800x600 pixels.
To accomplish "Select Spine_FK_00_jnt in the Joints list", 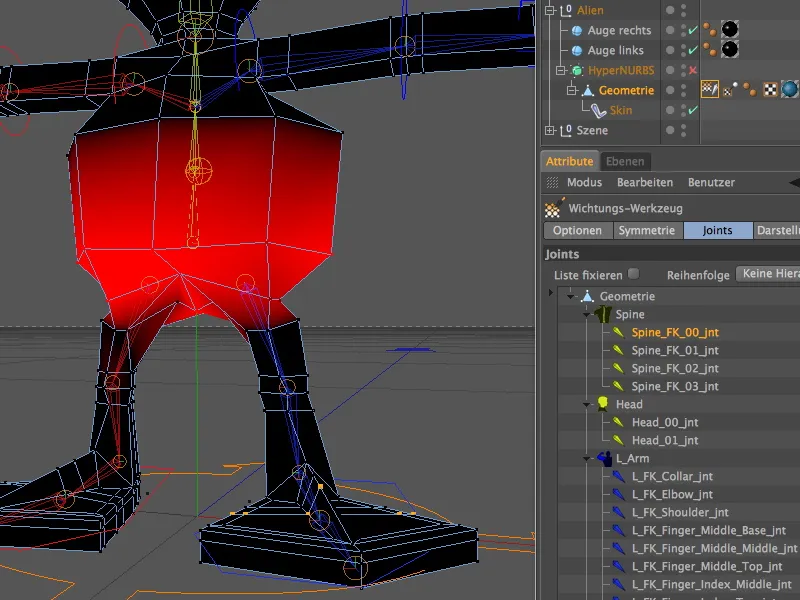I will [675, 332].
